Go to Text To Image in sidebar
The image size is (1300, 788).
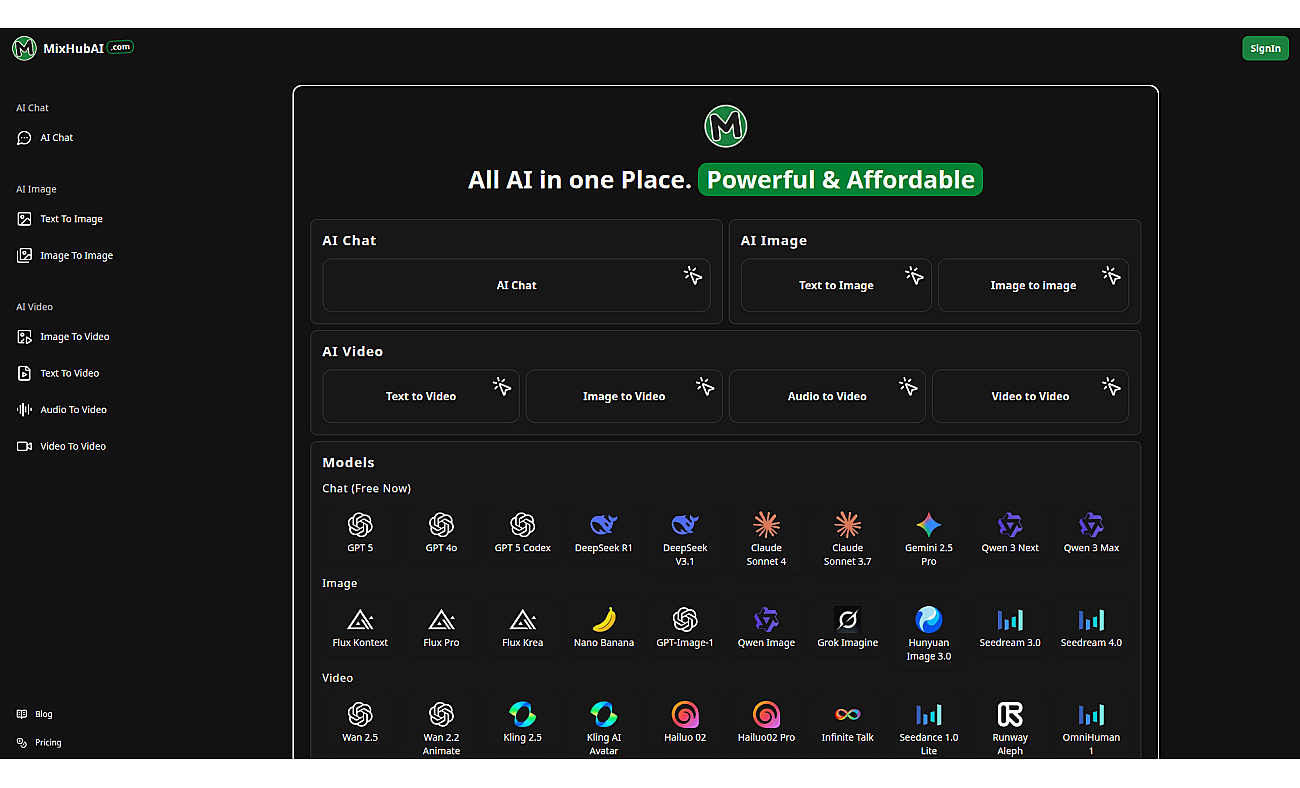pos(70,219)
